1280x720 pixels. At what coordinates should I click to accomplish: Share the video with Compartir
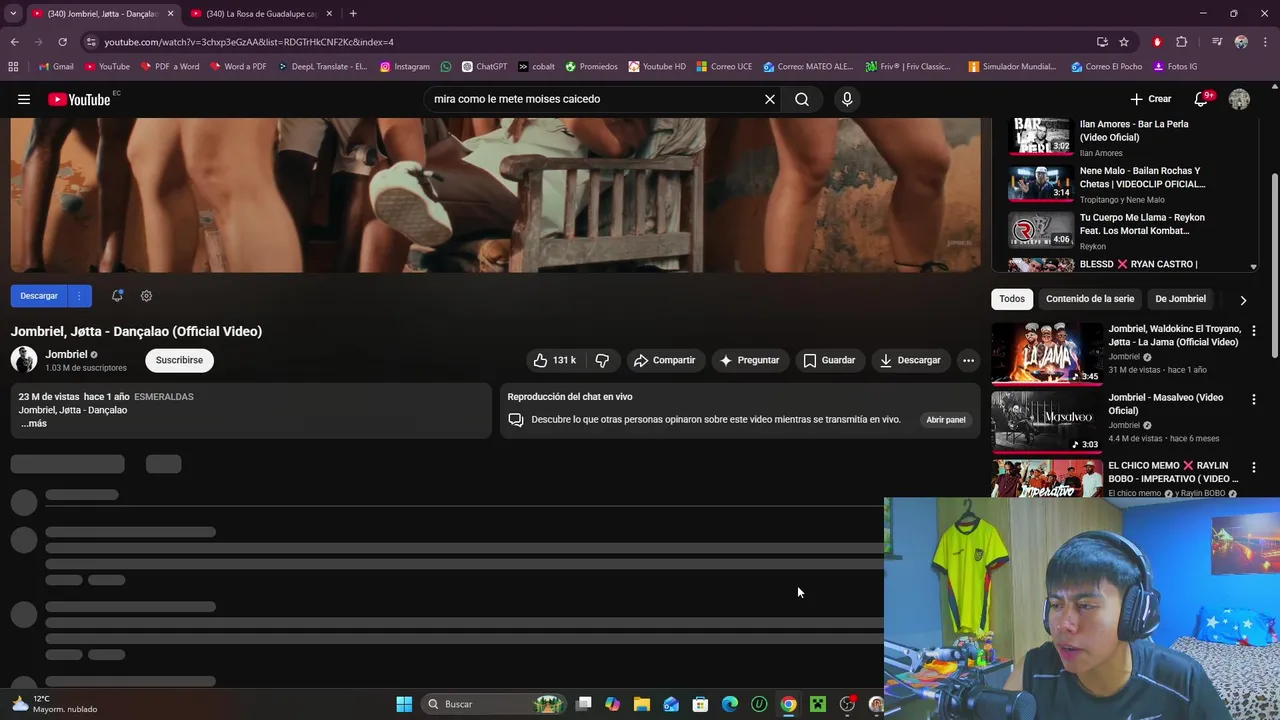(664, 360)
